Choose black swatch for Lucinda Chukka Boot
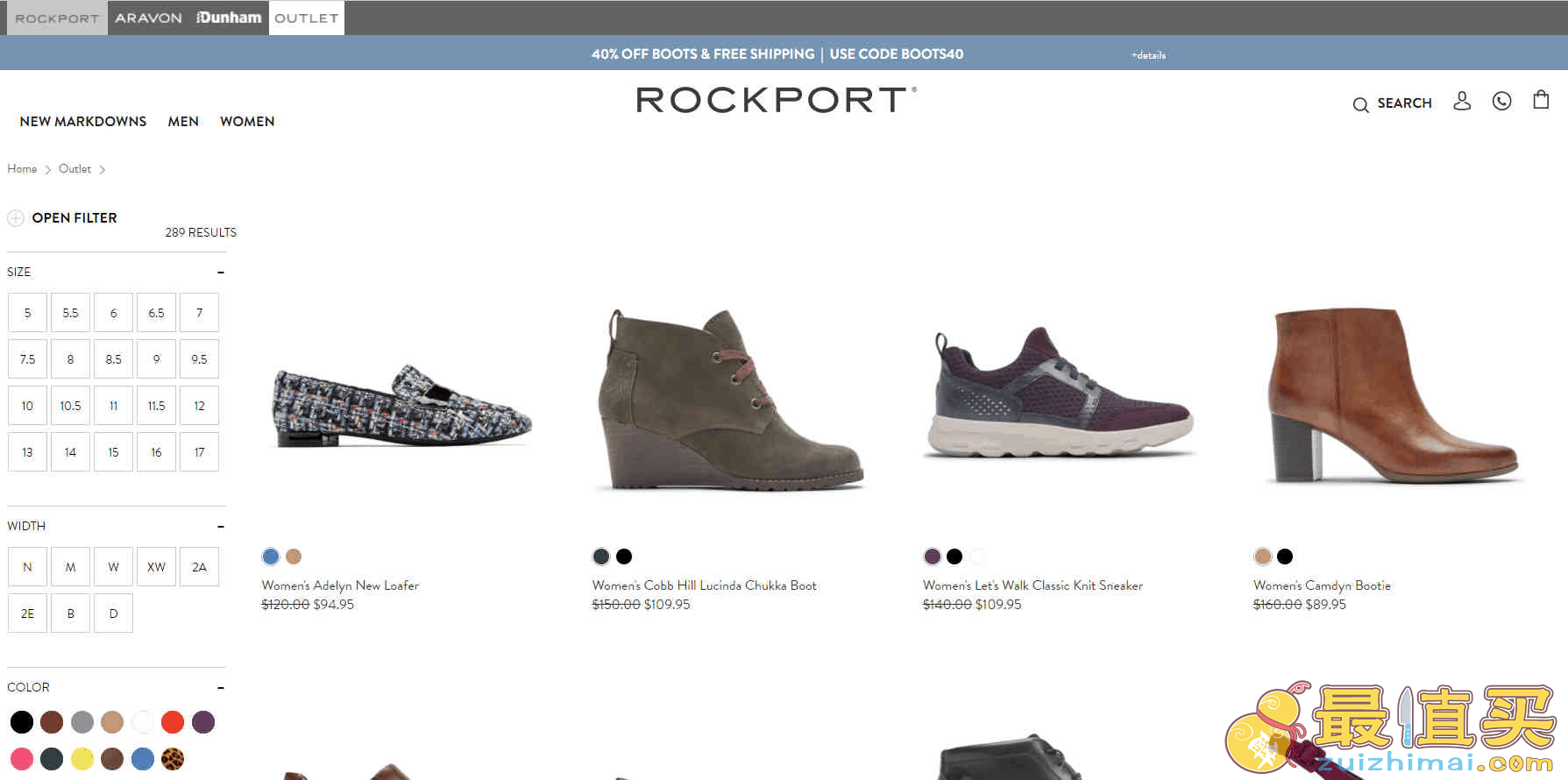Screen dimensions: 1568x780 point(624,557)
